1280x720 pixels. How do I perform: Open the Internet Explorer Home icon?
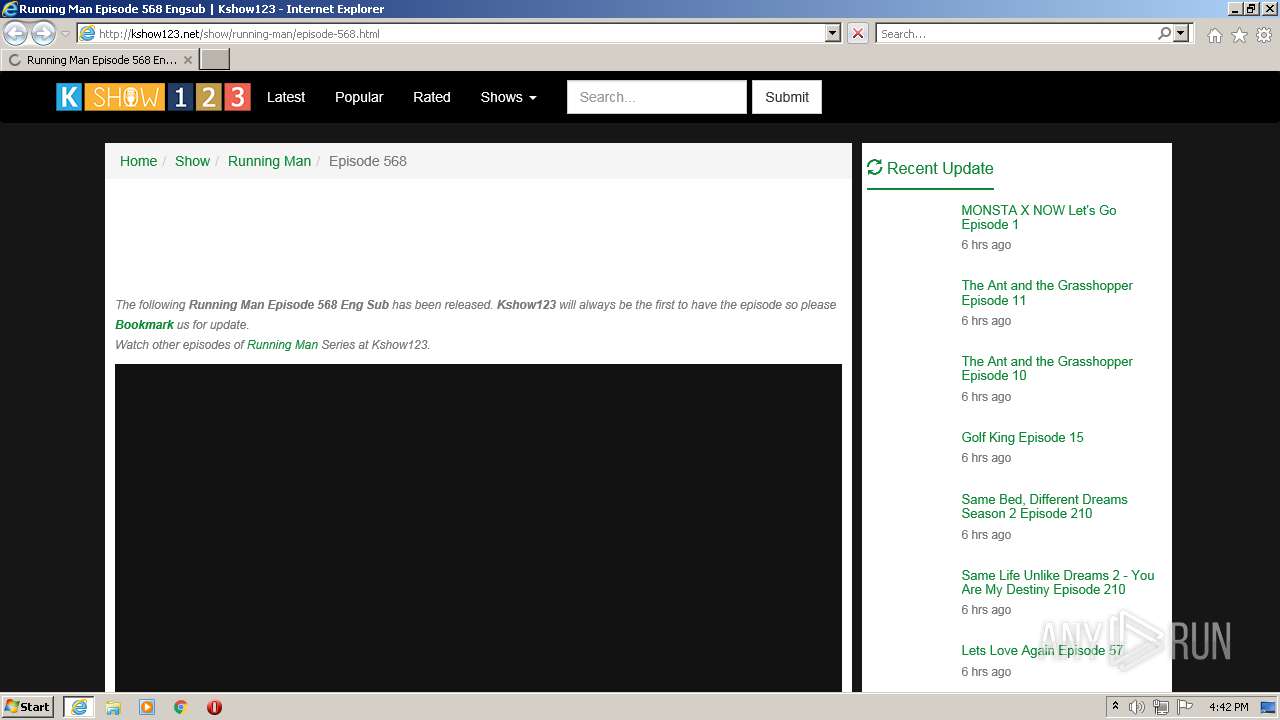[x=1214, y=35]
